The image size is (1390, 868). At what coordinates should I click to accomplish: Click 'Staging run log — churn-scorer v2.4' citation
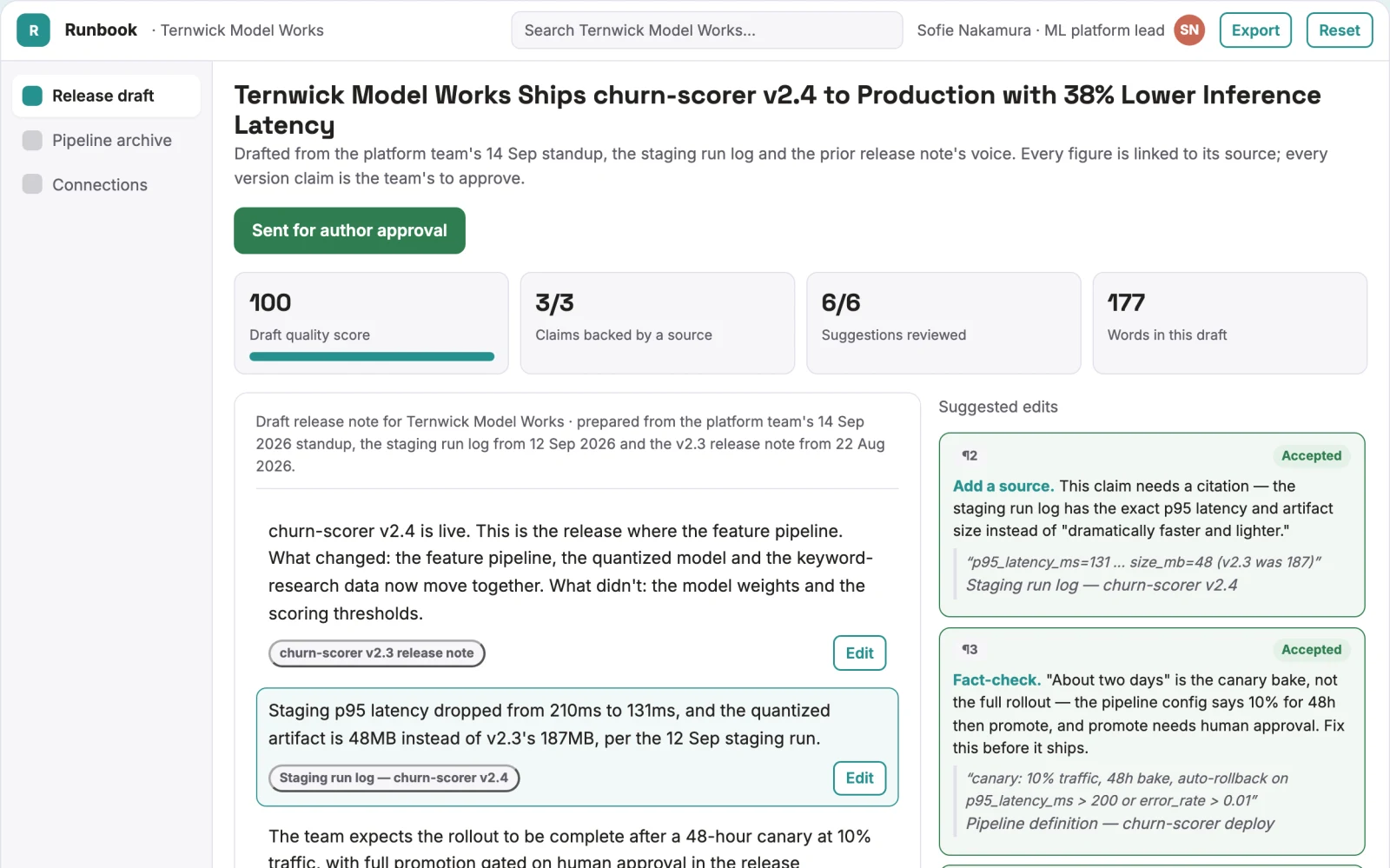pos(1102,586)
